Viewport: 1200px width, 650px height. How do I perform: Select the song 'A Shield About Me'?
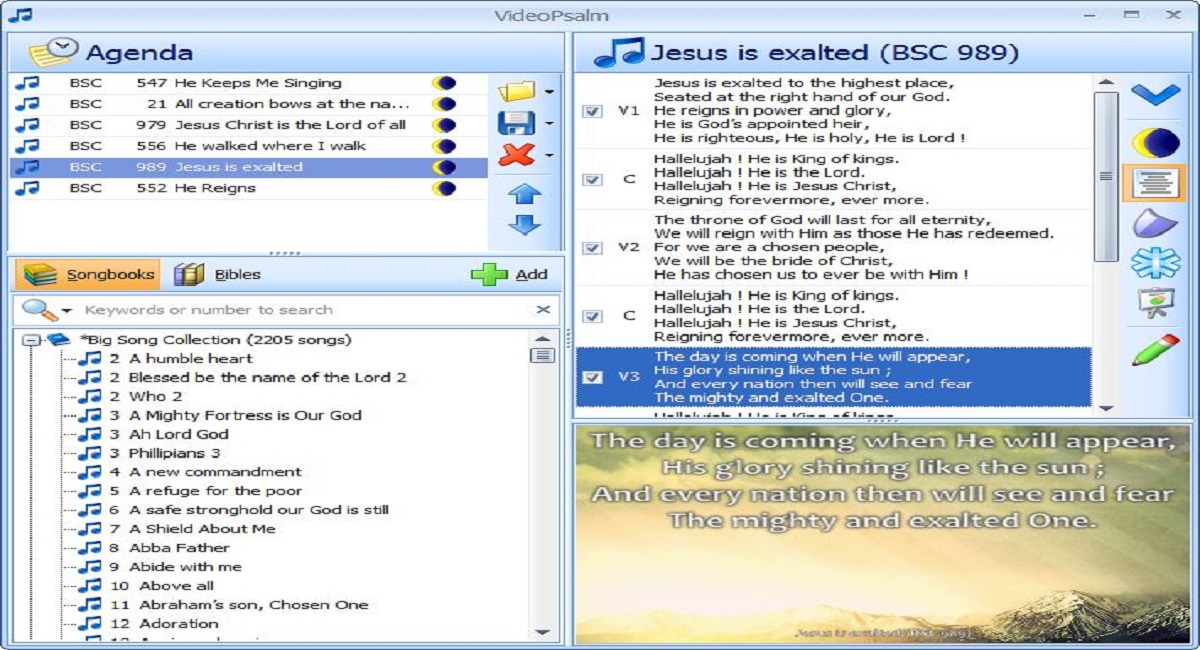click(202, 529)
